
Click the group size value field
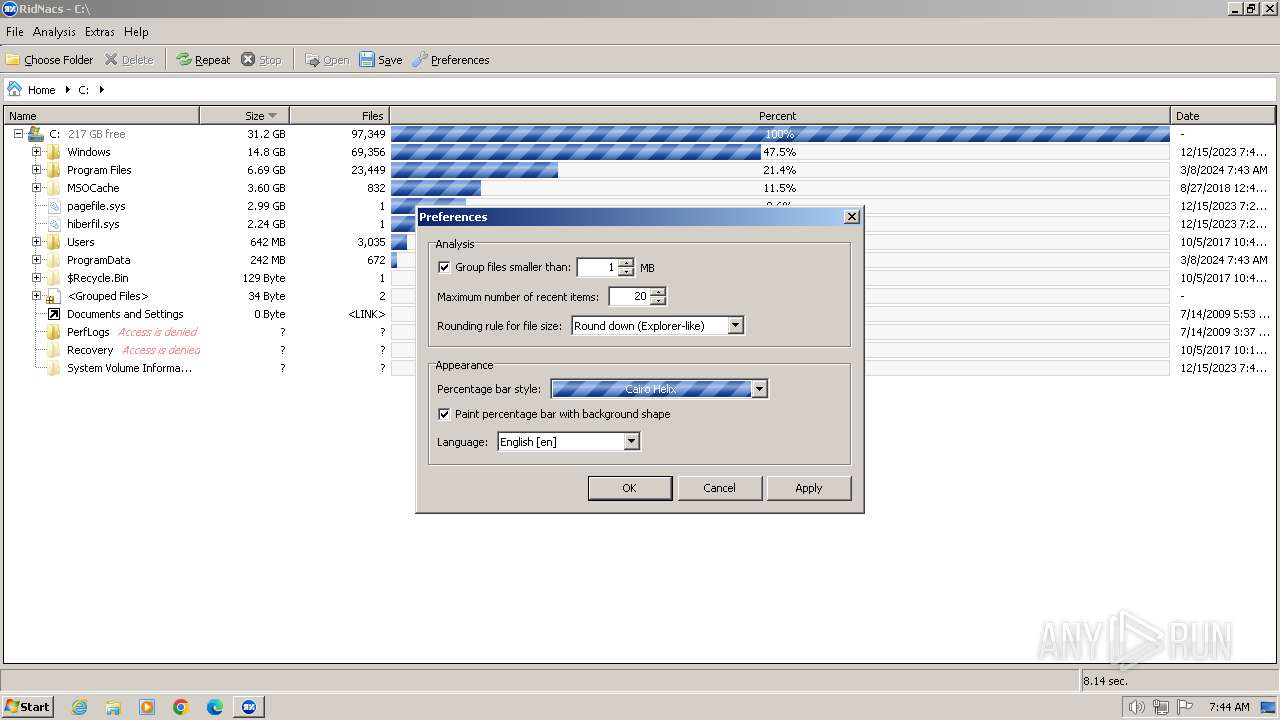tap(597, 268)
